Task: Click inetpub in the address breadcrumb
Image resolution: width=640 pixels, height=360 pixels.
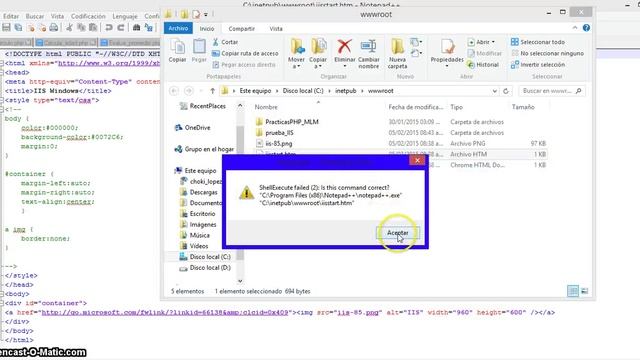Action: [345, 91]
